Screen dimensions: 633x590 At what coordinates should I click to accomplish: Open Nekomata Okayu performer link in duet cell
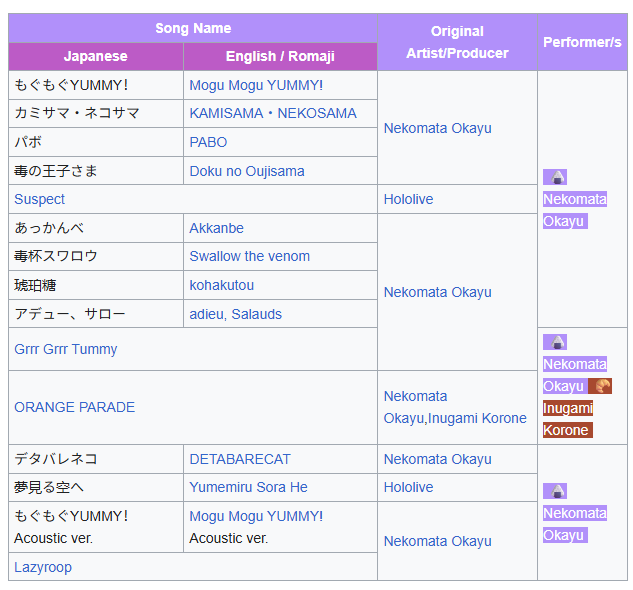(575, 375)
